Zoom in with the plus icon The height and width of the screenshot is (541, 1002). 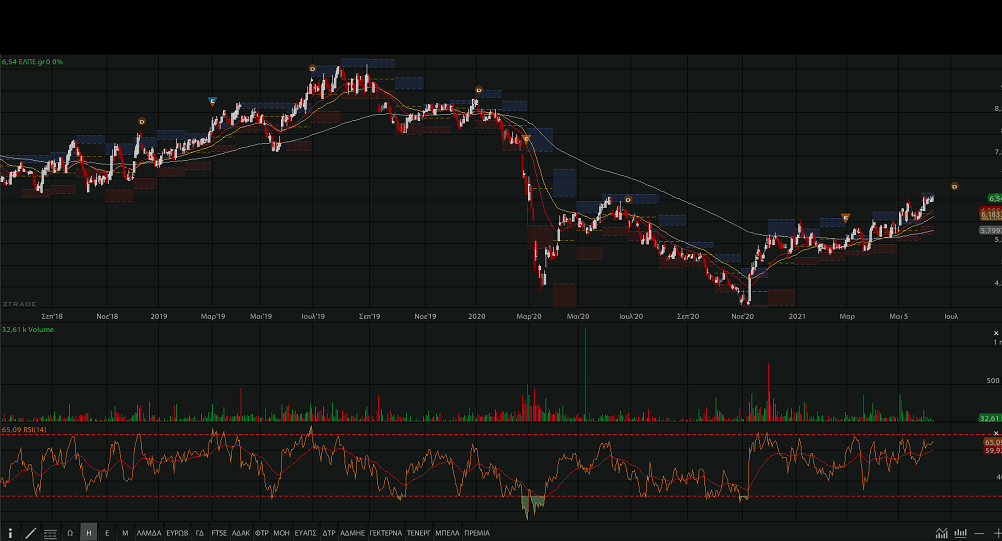(997, 533)
